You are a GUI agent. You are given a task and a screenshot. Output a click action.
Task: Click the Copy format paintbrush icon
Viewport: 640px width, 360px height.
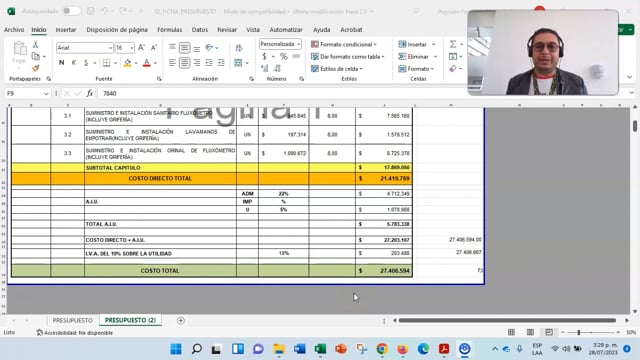click(x=36, y=68)
